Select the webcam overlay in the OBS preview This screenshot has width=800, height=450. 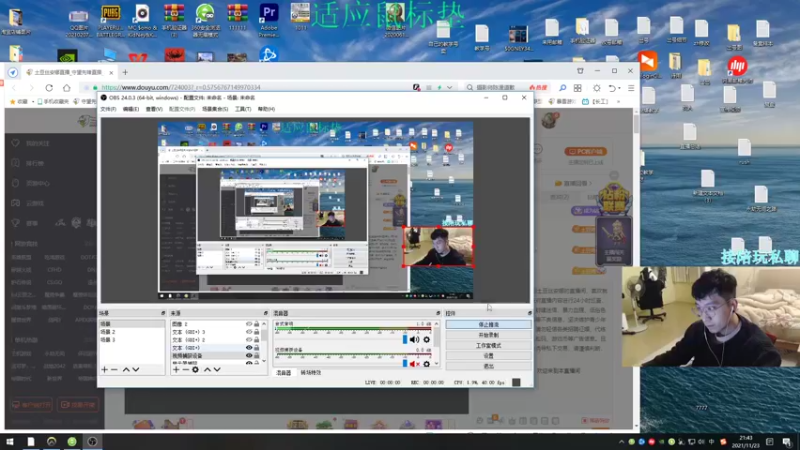point(438,246)
